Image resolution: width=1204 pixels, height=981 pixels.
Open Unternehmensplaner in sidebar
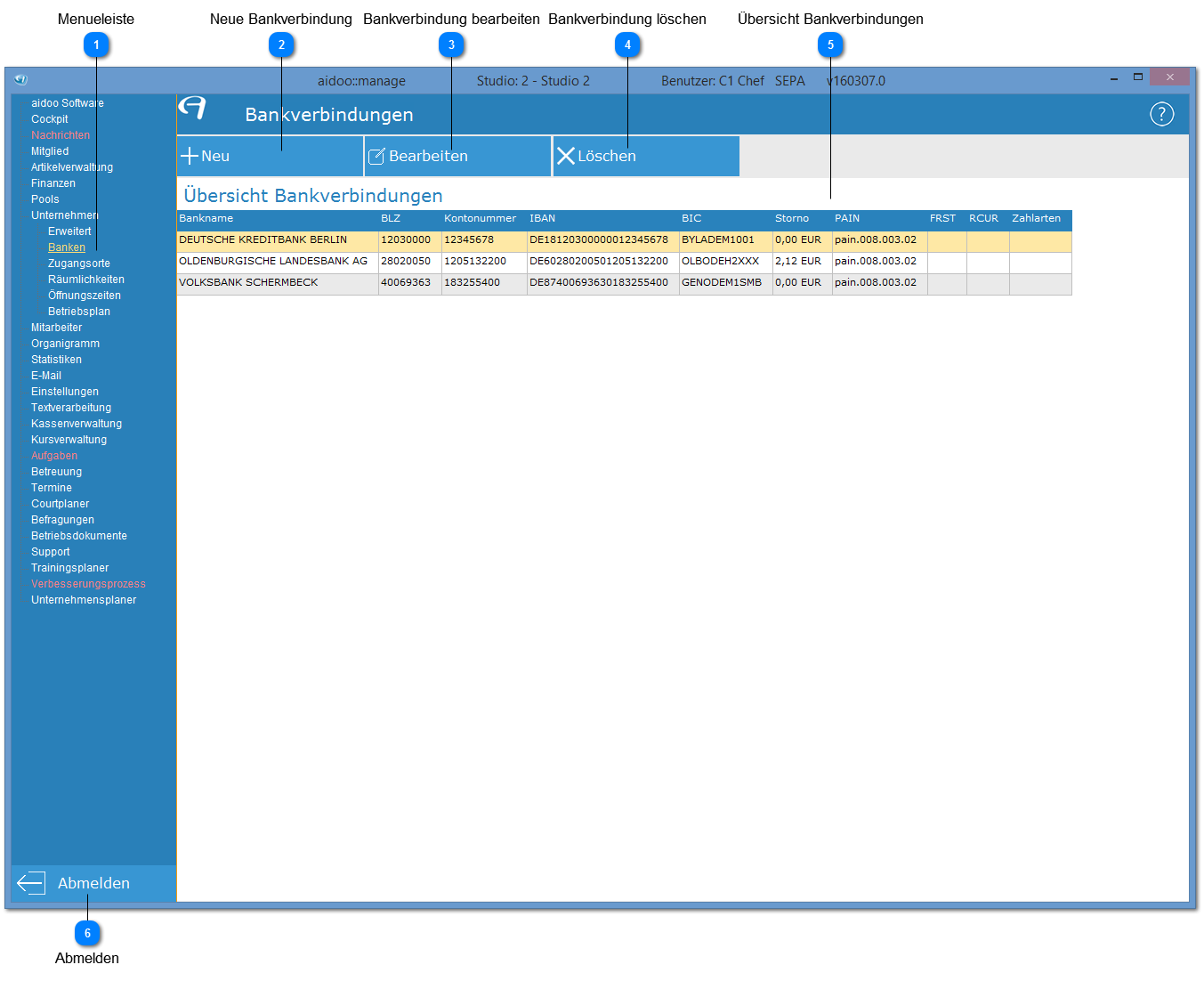pos(84,600)
